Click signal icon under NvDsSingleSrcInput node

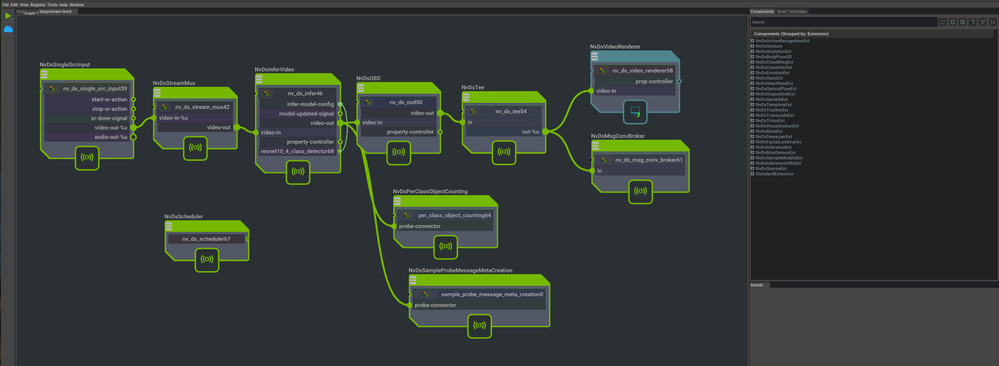(x=87, y=158)
